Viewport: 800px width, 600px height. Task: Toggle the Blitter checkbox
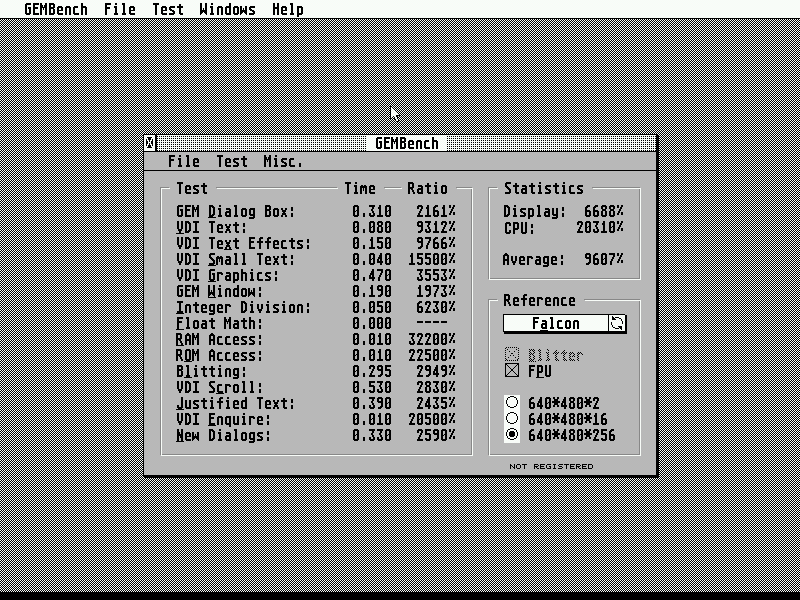[513, 355]
